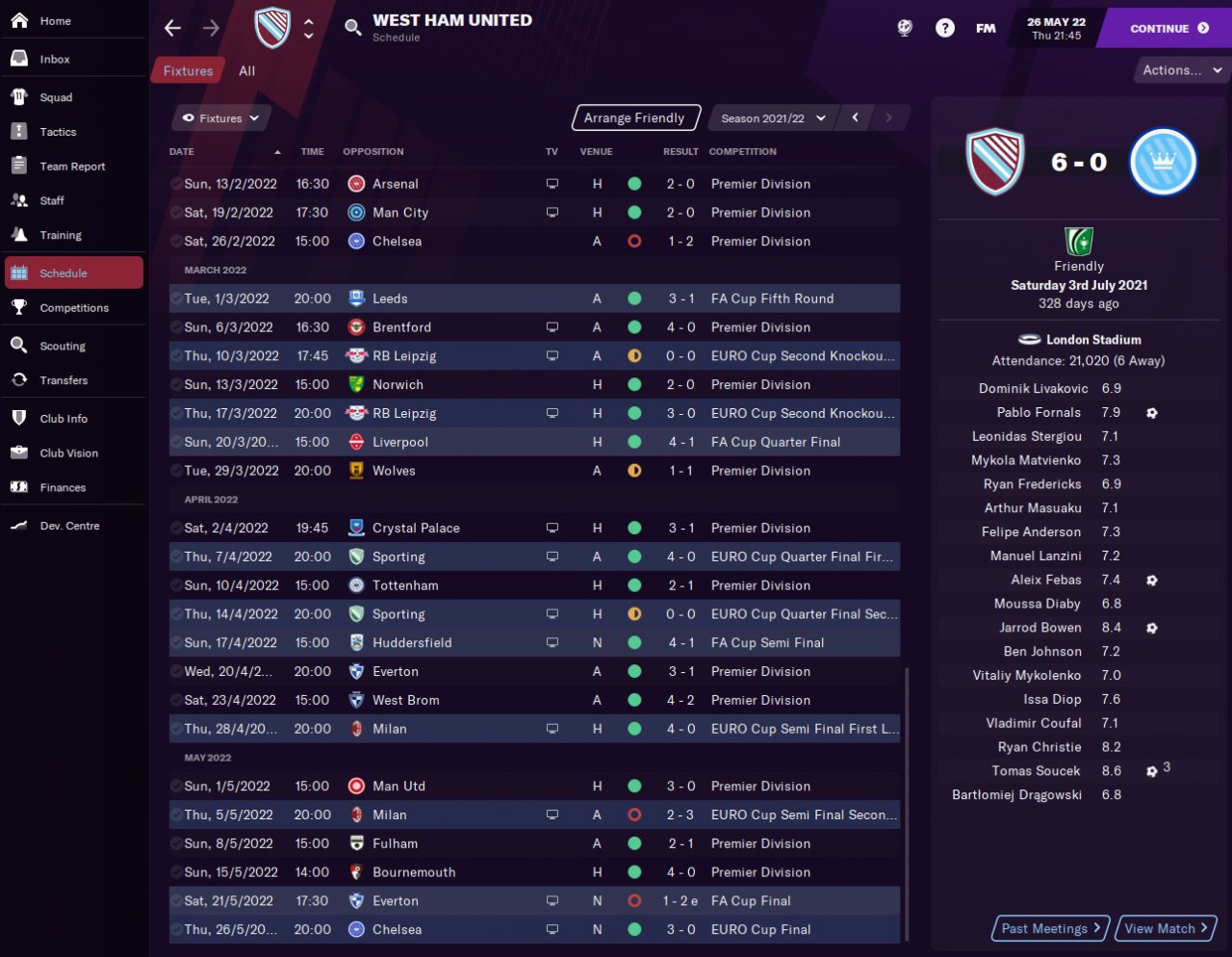This screenshot has width=1232, height=957.
Task: Open the world globe icon in top bar
Action: click(x=905, y=28)
